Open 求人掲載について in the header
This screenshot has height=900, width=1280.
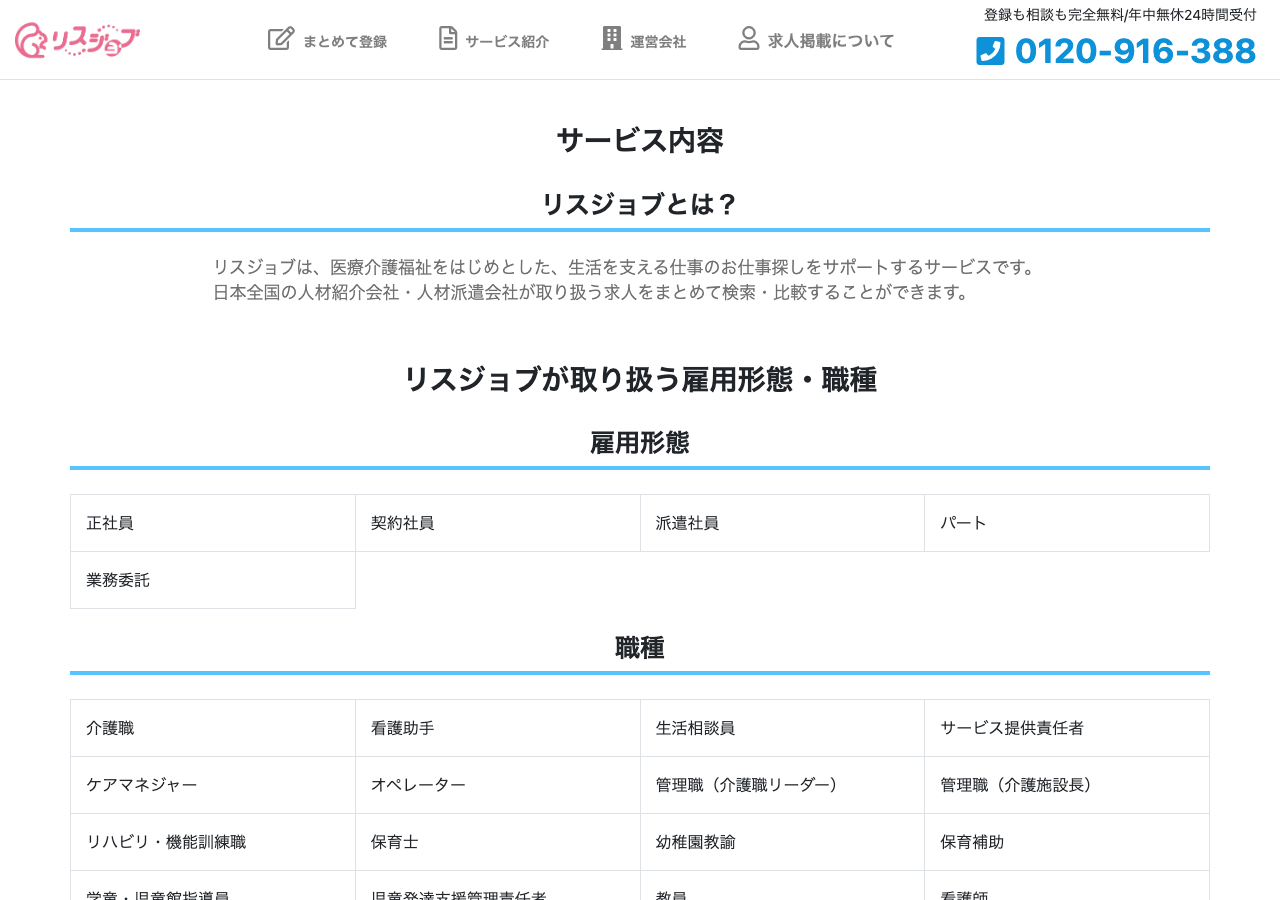(x=817, y=40)
